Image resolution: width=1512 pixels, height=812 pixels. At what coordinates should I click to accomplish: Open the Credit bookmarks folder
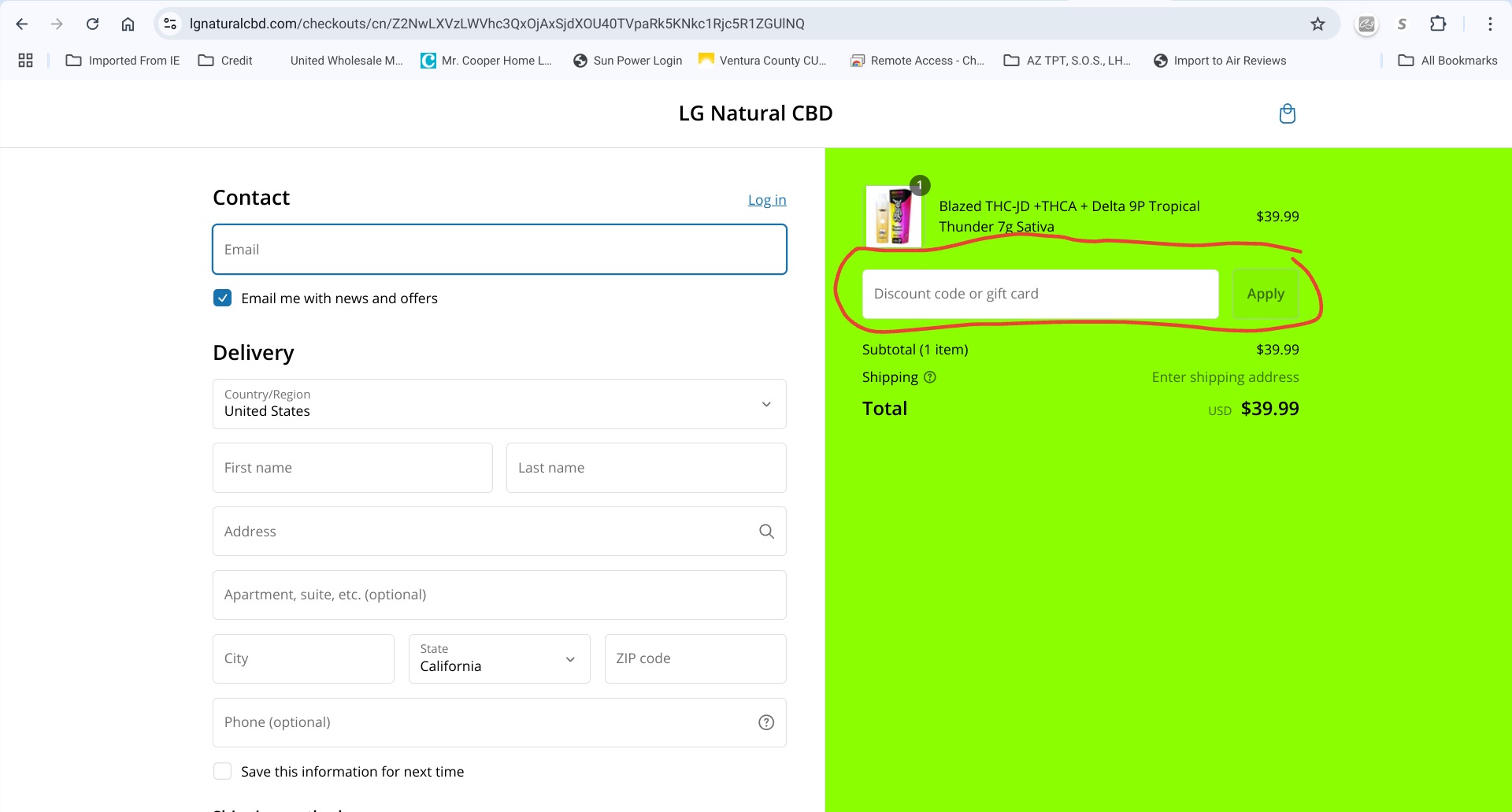click(225, 61)
